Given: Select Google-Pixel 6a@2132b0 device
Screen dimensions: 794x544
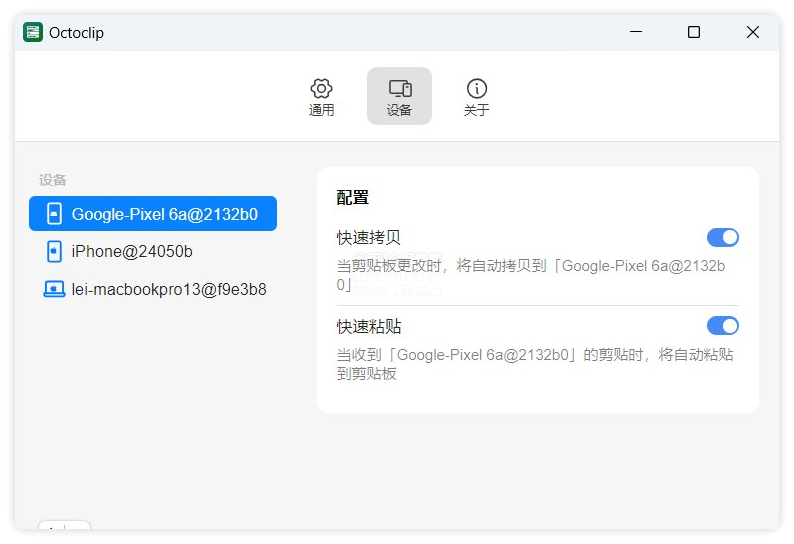Looking at the screenshot, I should [x=153, y=214].
